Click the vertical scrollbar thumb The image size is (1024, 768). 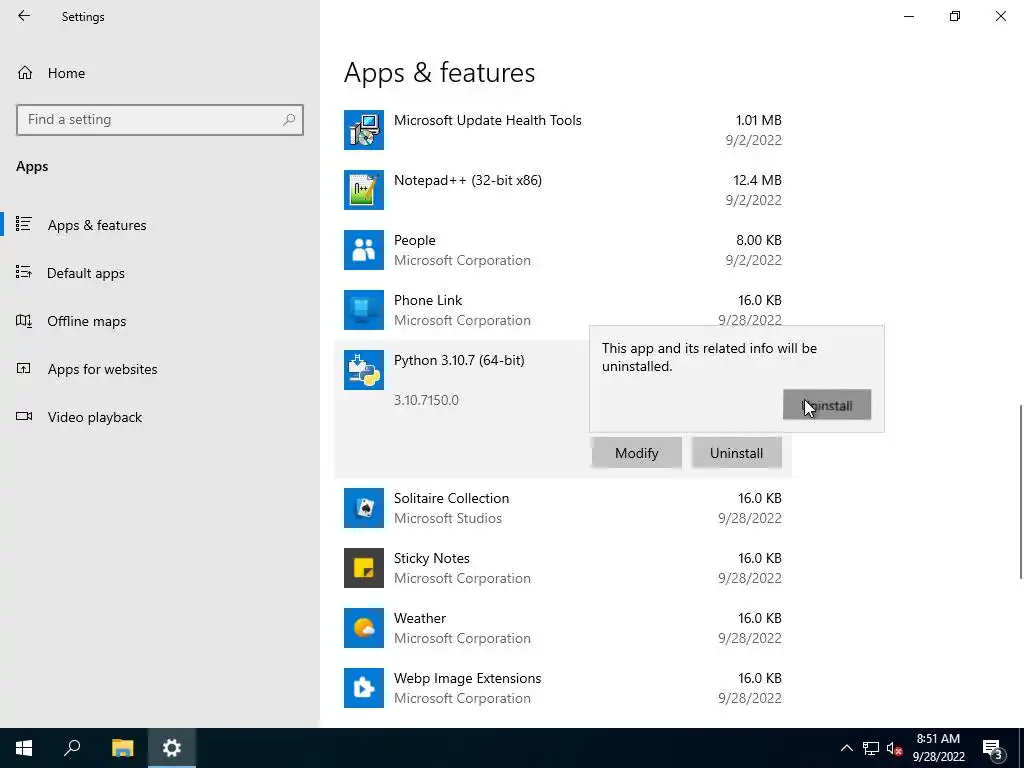pyautogui.click(x=1020, y=491)
